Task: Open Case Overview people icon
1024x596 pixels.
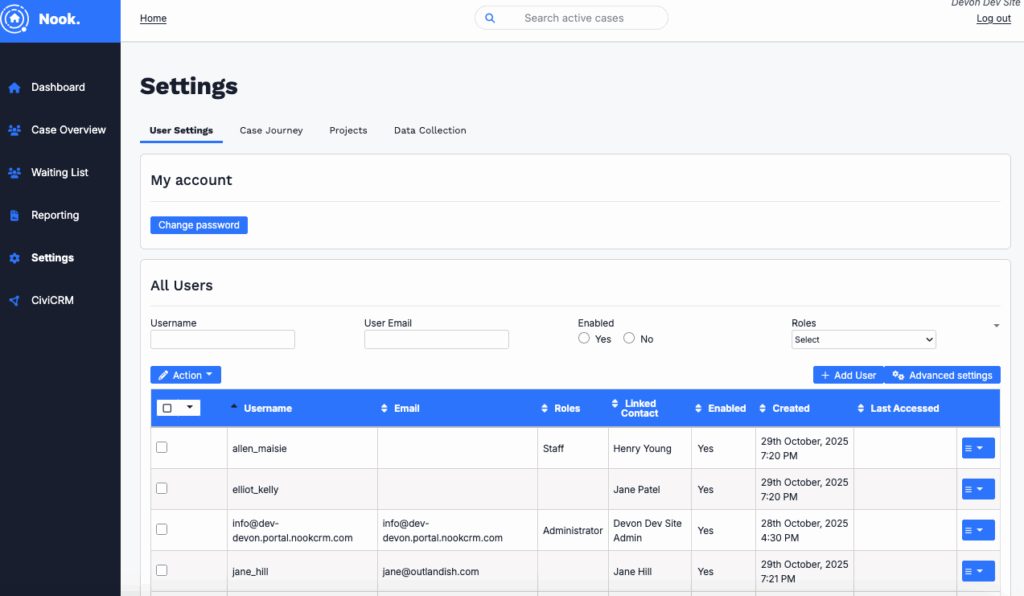Action: tap(14, 130)
